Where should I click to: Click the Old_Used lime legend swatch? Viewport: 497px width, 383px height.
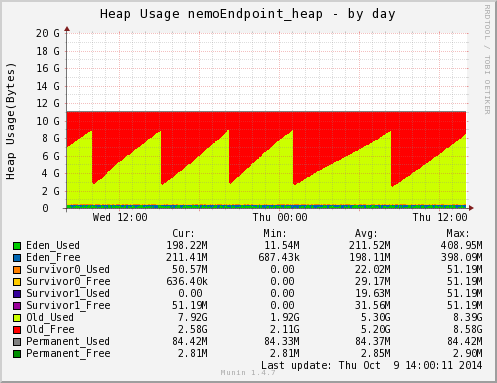coord(17,318)
